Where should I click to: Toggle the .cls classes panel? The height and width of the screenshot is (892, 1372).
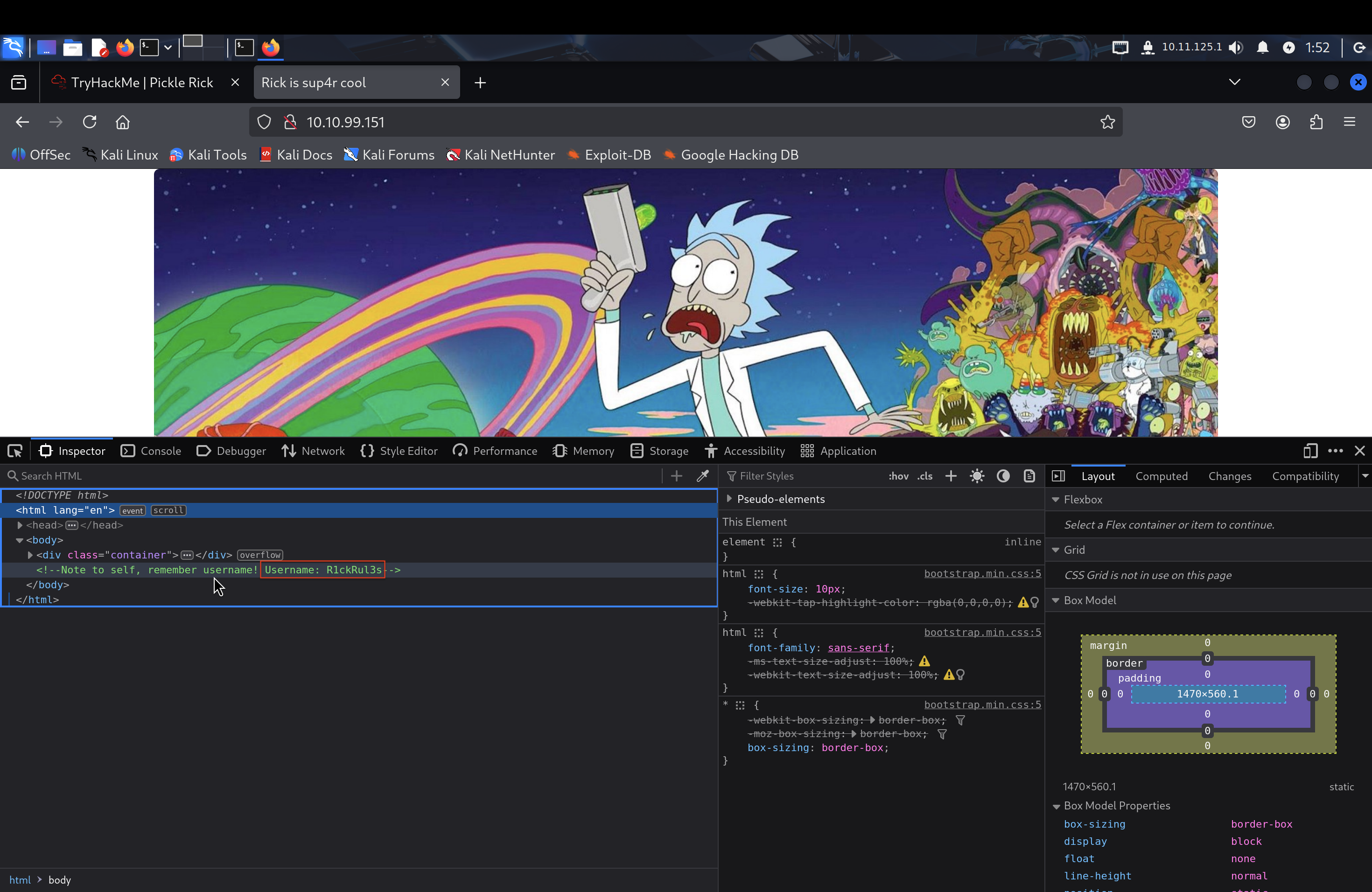[x=924, y=476]
